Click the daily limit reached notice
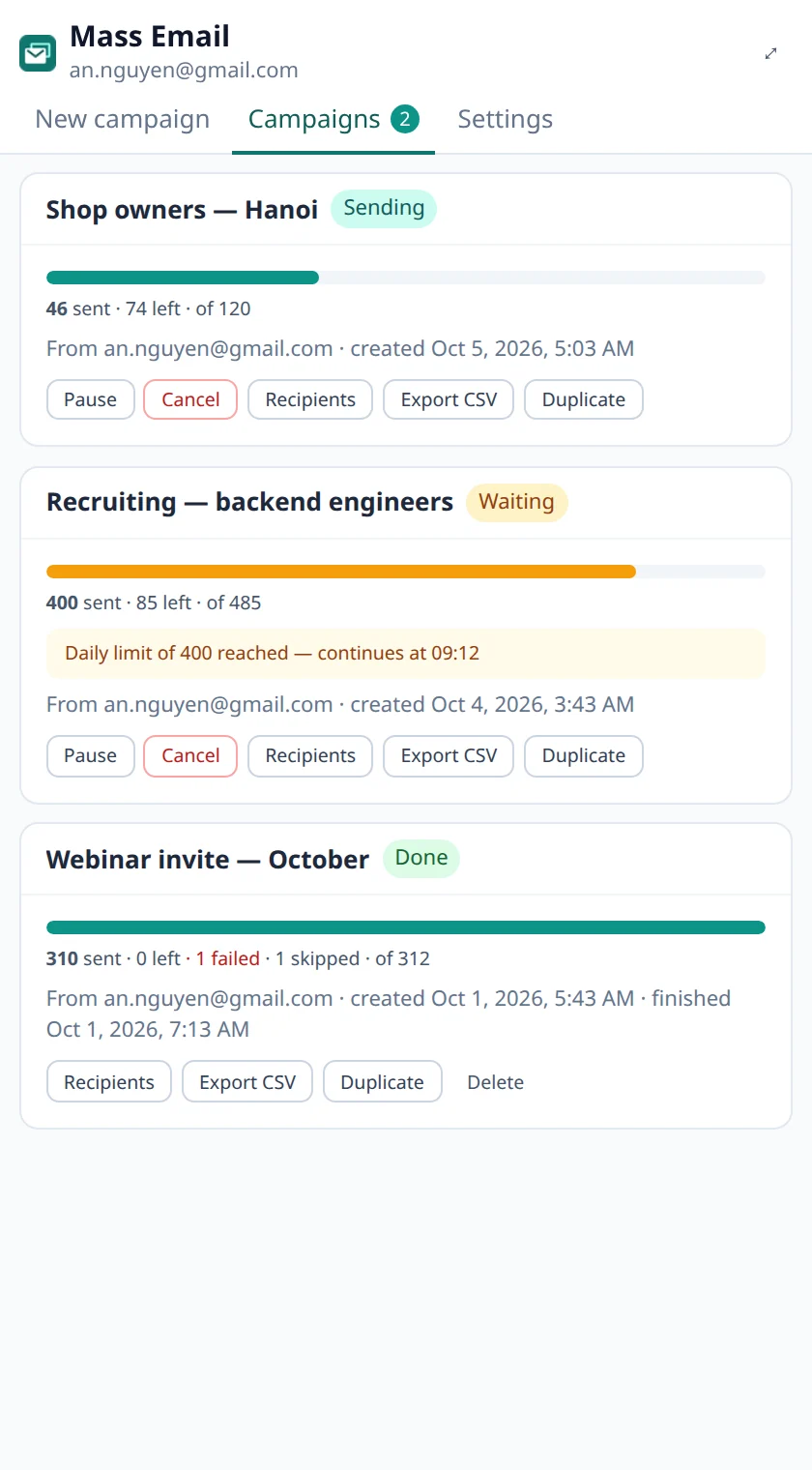Image resolution: width=812 pixels, height=1470 pixels. pyautogui.click(x=406, y=653)
